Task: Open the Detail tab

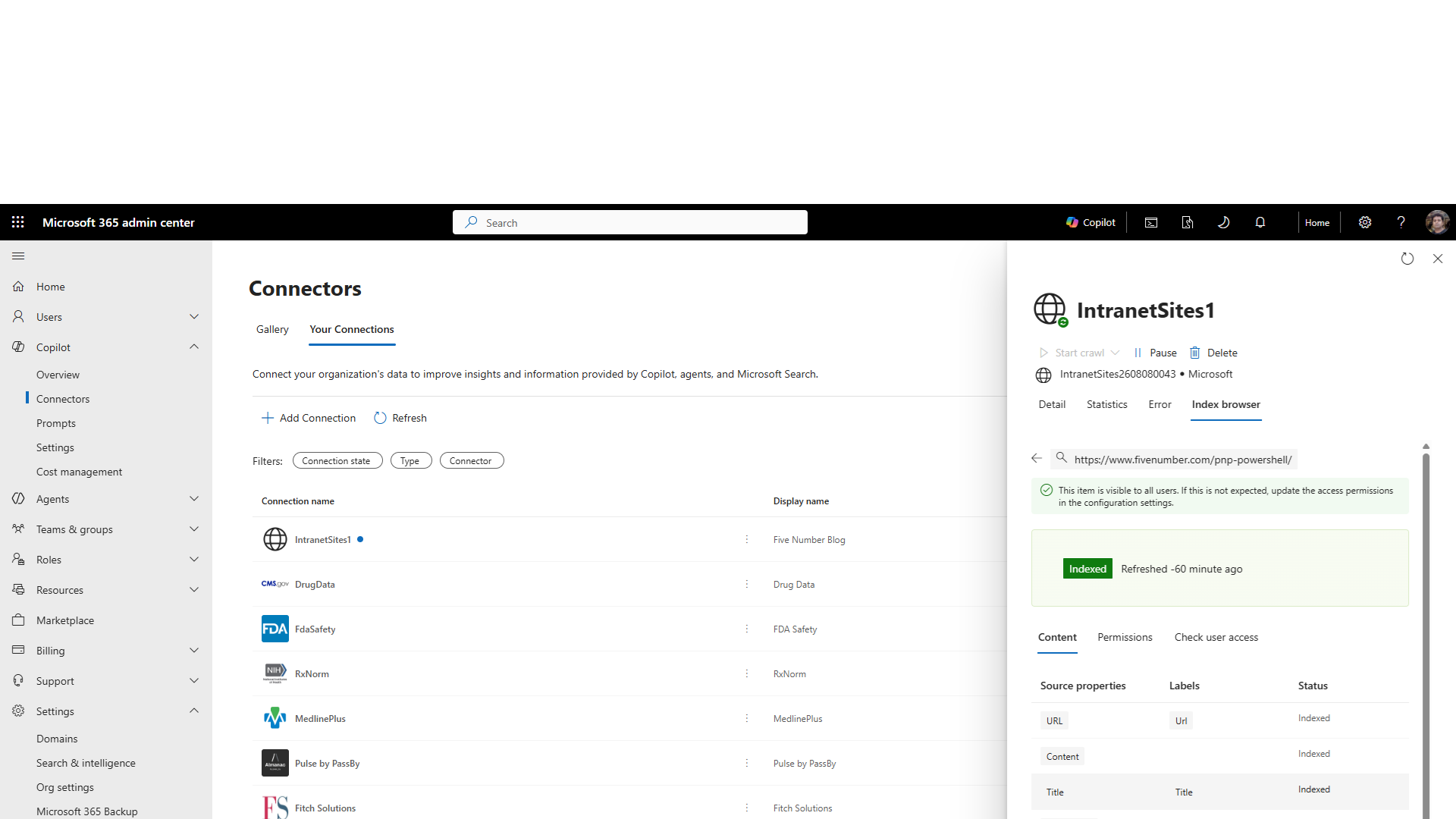Action: (x=1052, y=404)
